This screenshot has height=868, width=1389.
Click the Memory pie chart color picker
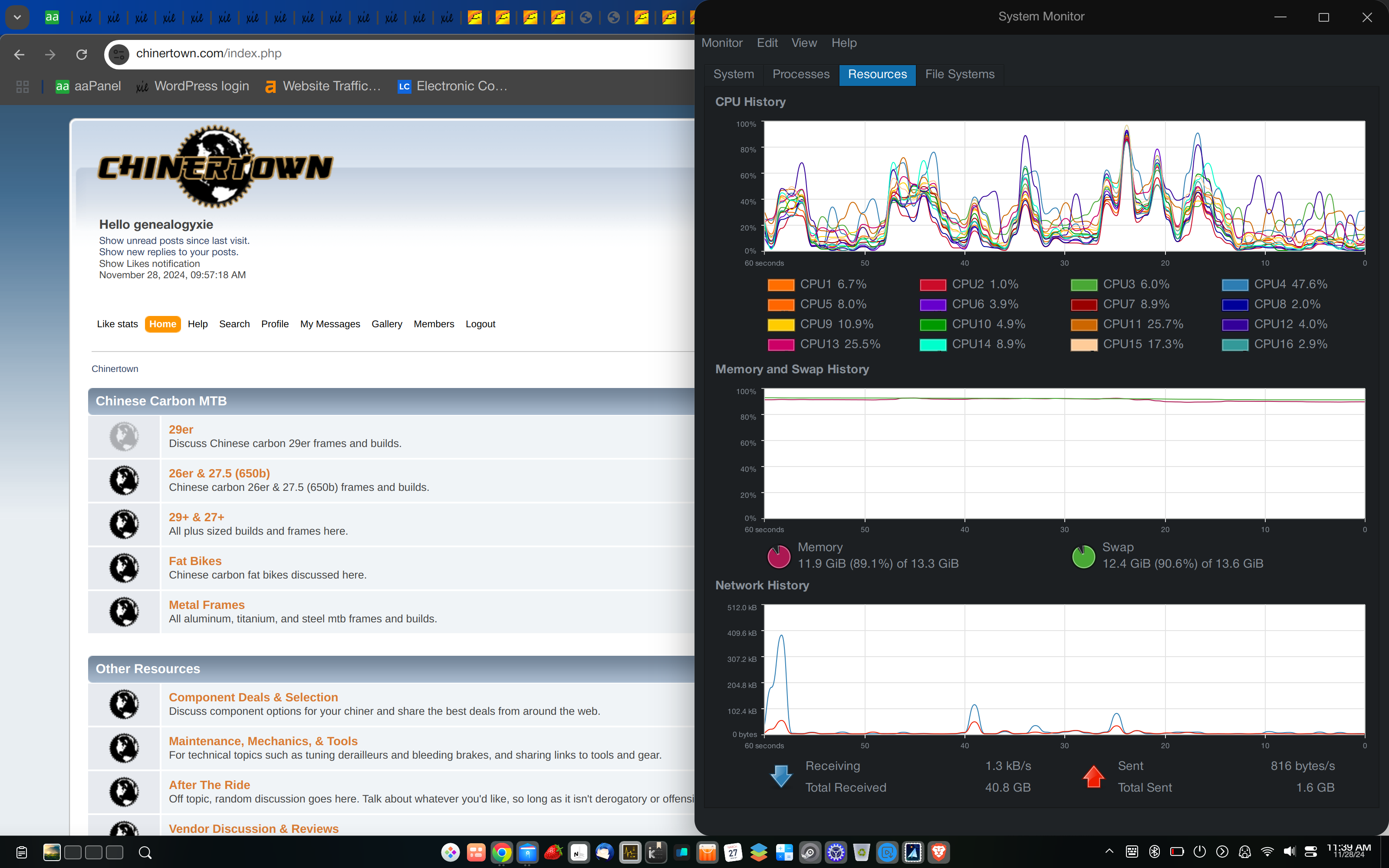(x=779, y=556)
